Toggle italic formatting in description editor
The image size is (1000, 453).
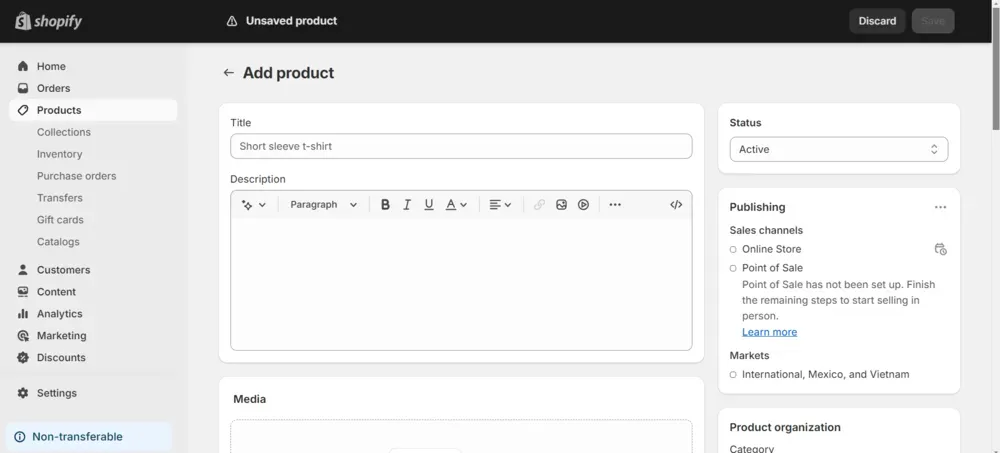(407, 205)
